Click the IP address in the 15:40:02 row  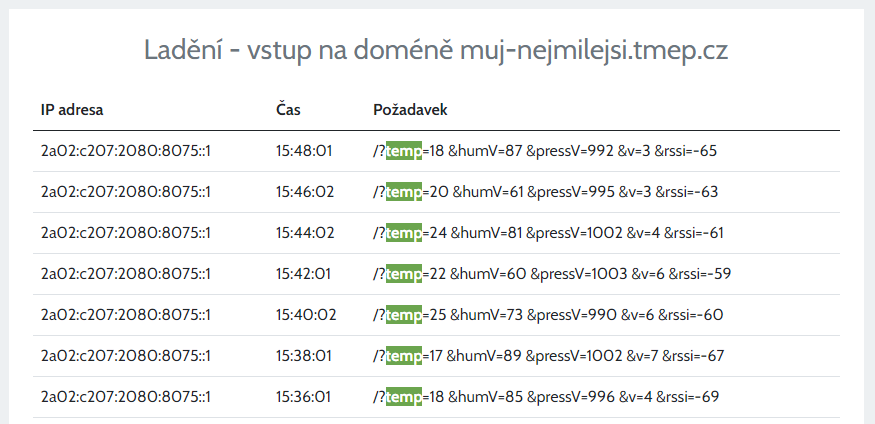(x=125, y=315)
